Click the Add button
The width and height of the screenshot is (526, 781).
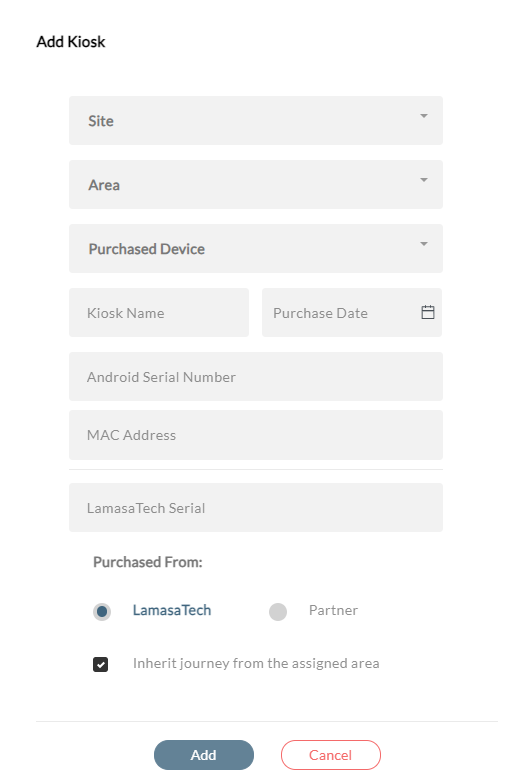pos(204,755)
